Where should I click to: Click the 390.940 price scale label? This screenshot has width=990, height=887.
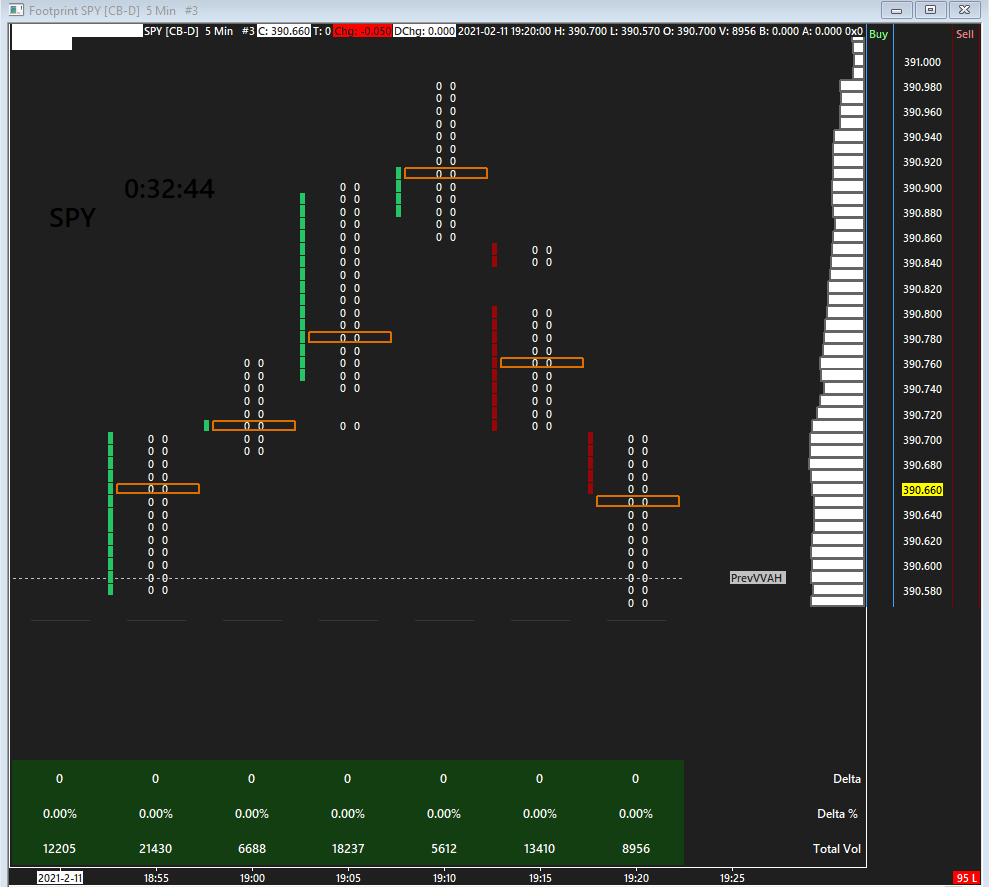[x=922, y=137]
